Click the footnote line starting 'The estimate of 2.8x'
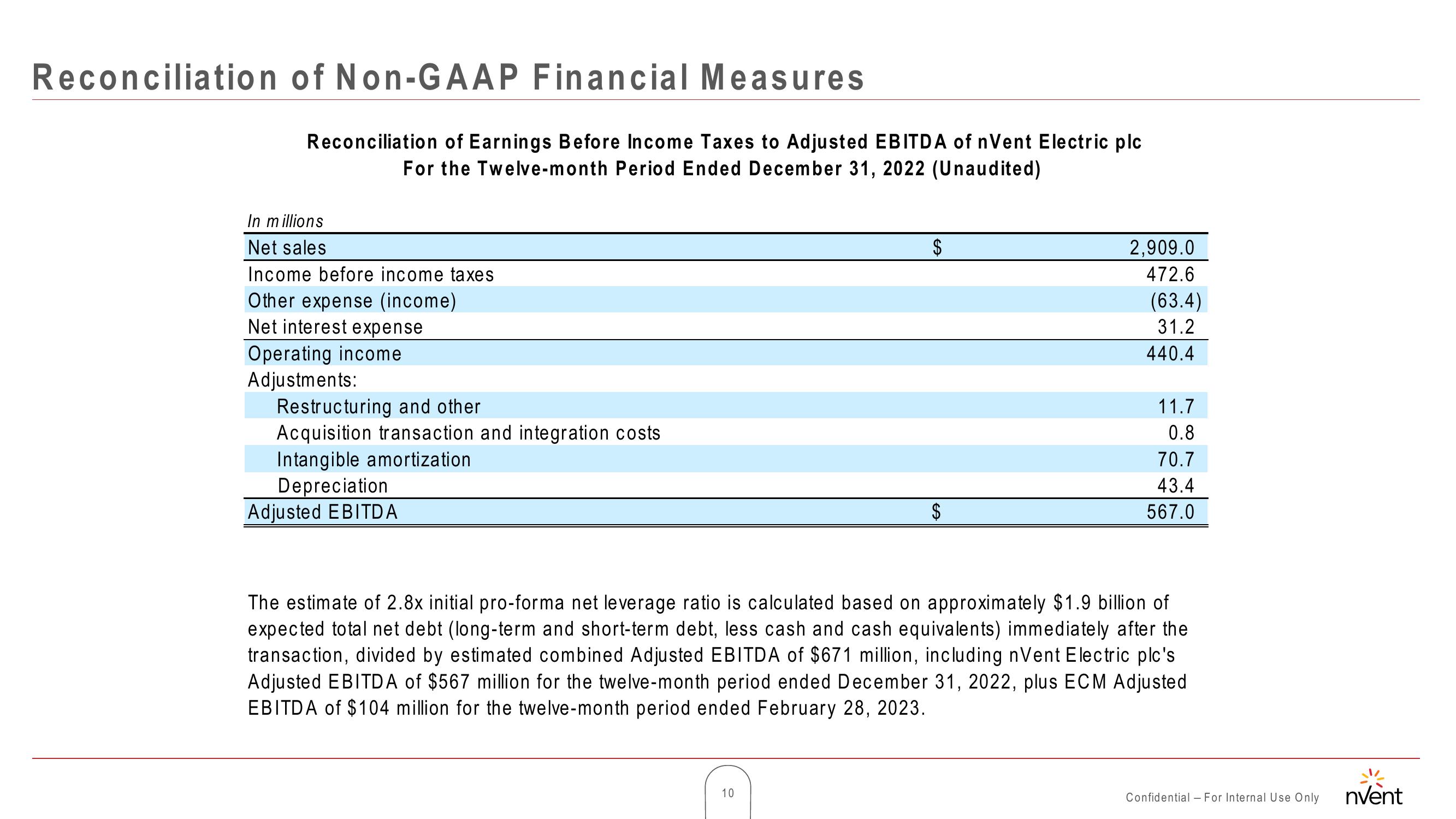1456x819 pixels. coord(708,603)
